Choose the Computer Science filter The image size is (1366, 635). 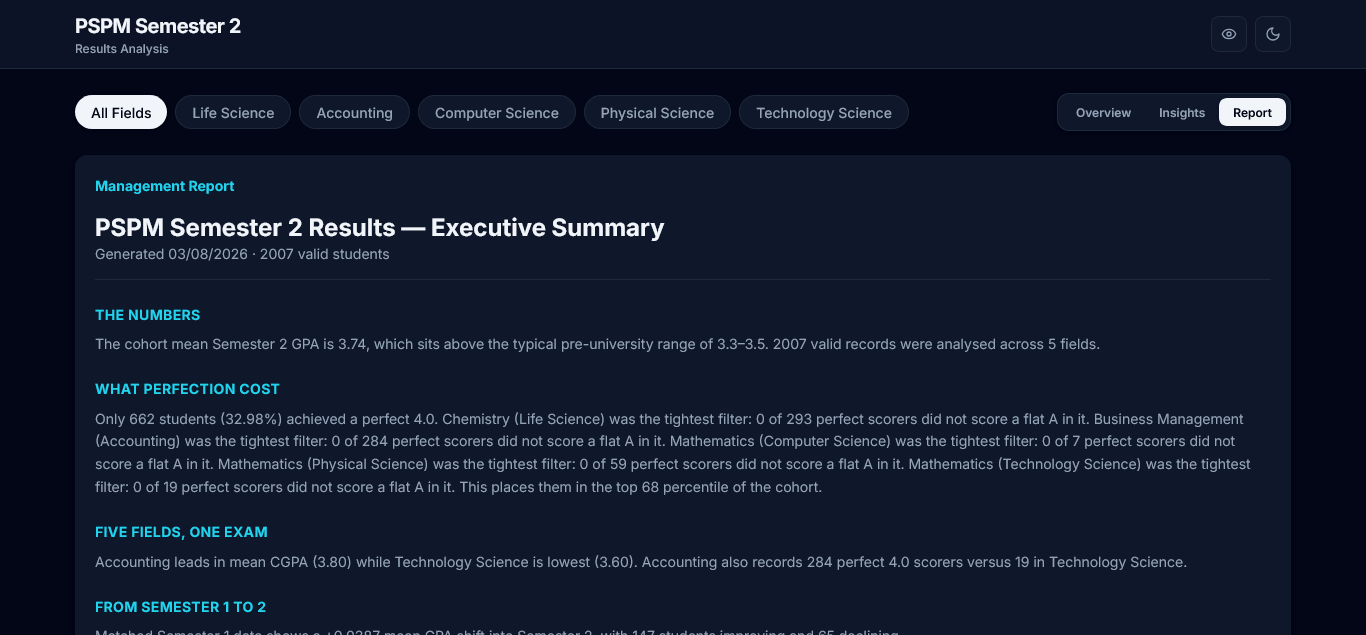coord(497,113)
